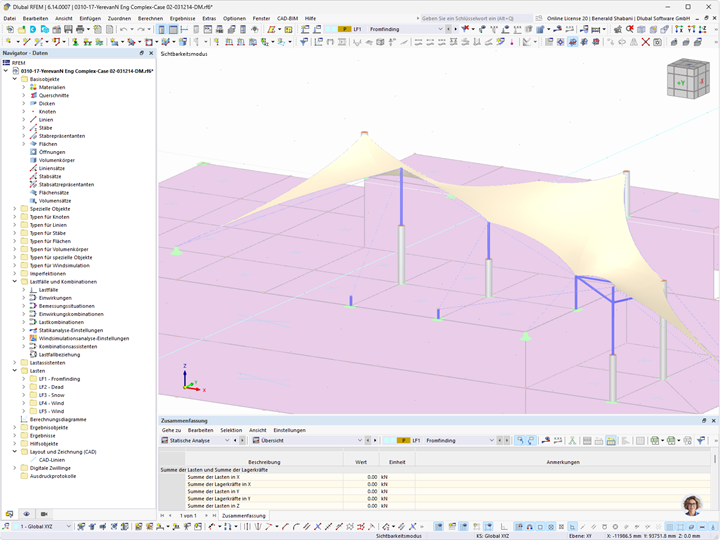Toggle the ortho mode icon in bottom bar

pyautogui.click(x=504, y=527)
